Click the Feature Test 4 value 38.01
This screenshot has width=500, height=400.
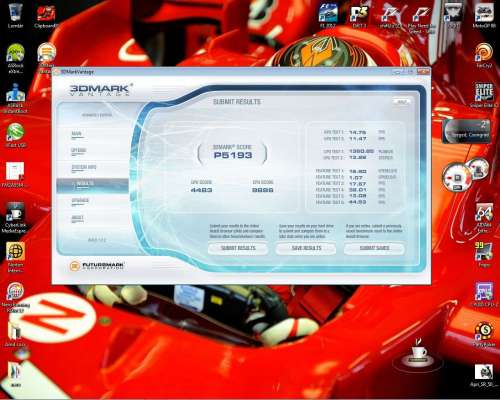coord(357,190)
